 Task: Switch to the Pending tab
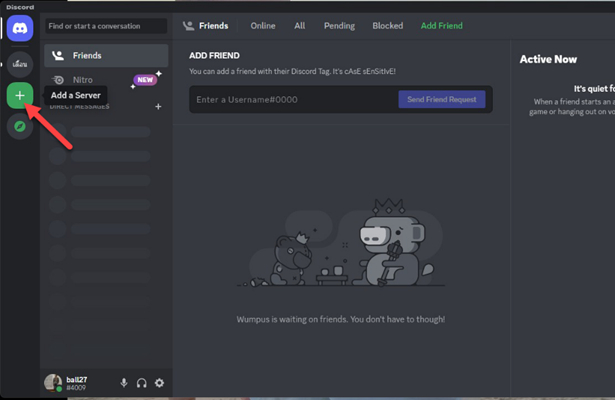[x=339, y=26]
